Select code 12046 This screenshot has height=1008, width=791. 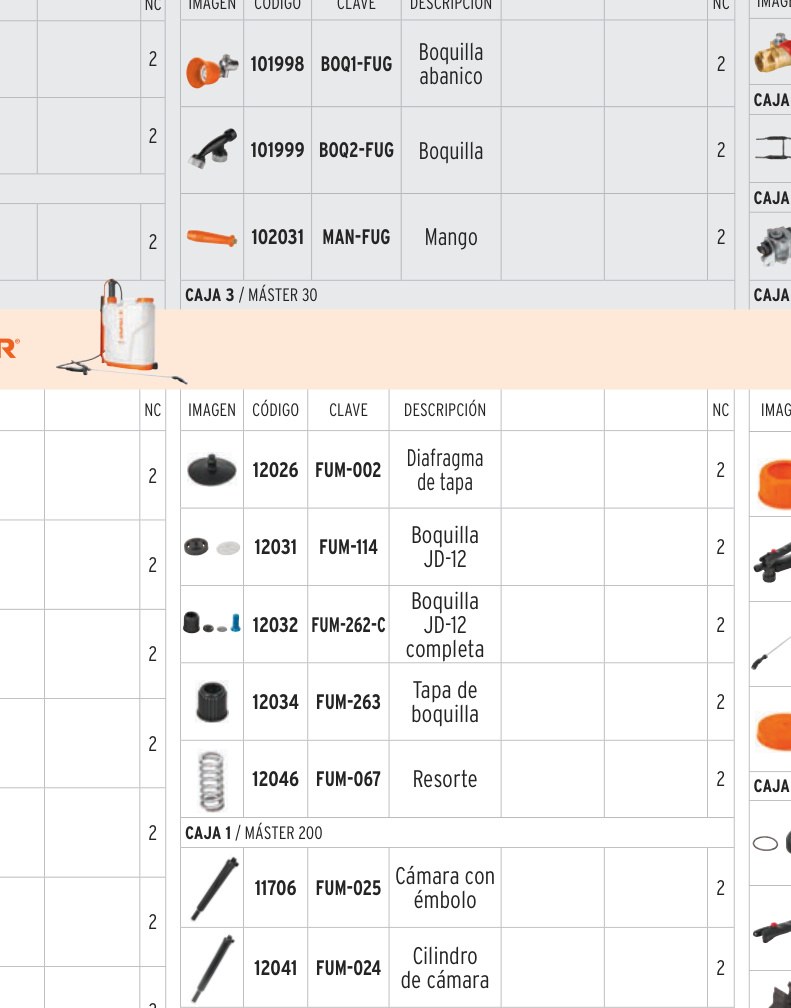(275, 779)
